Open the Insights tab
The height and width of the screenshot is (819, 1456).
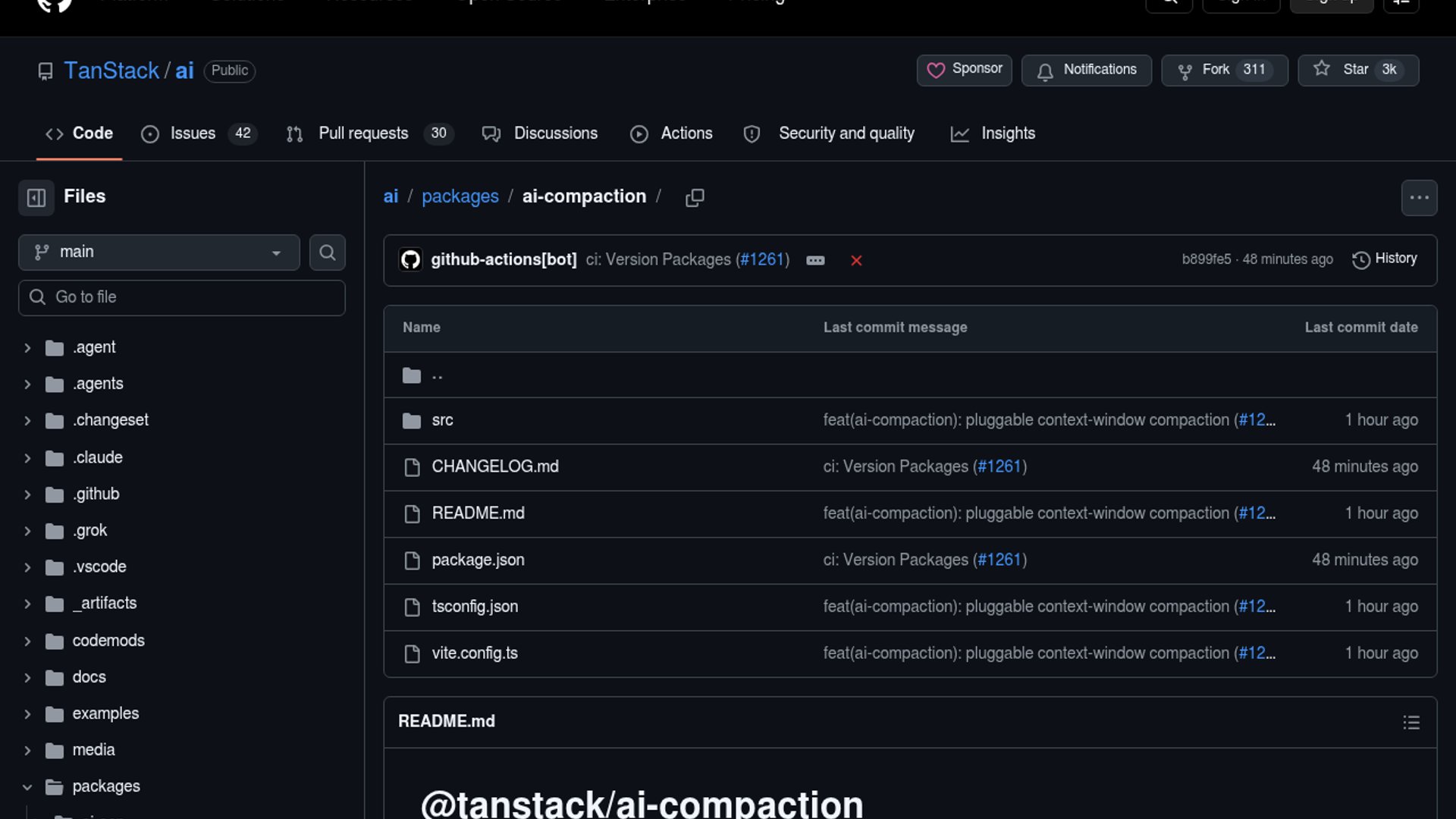[993, 133]
